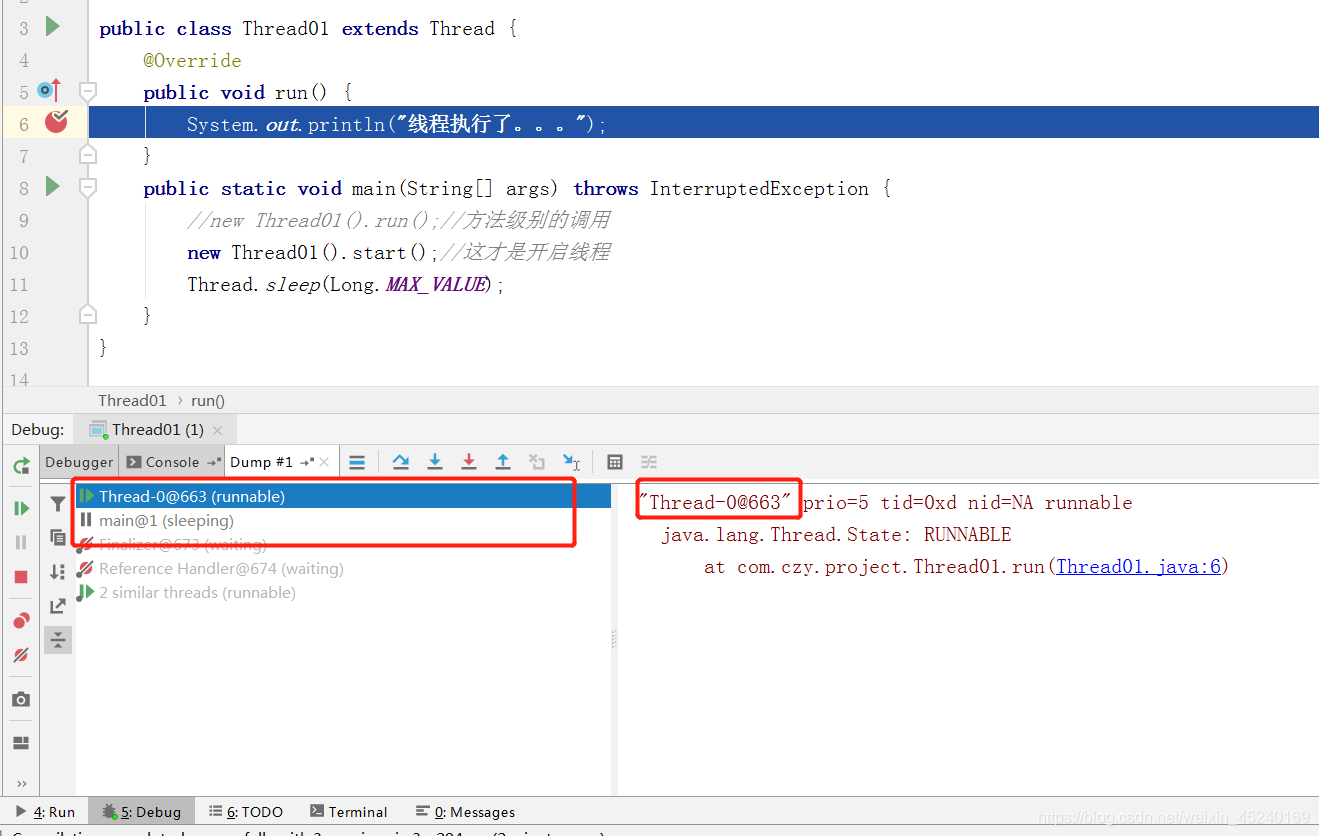Click the RUNNABLE thread state line

[x=836, y=534]
